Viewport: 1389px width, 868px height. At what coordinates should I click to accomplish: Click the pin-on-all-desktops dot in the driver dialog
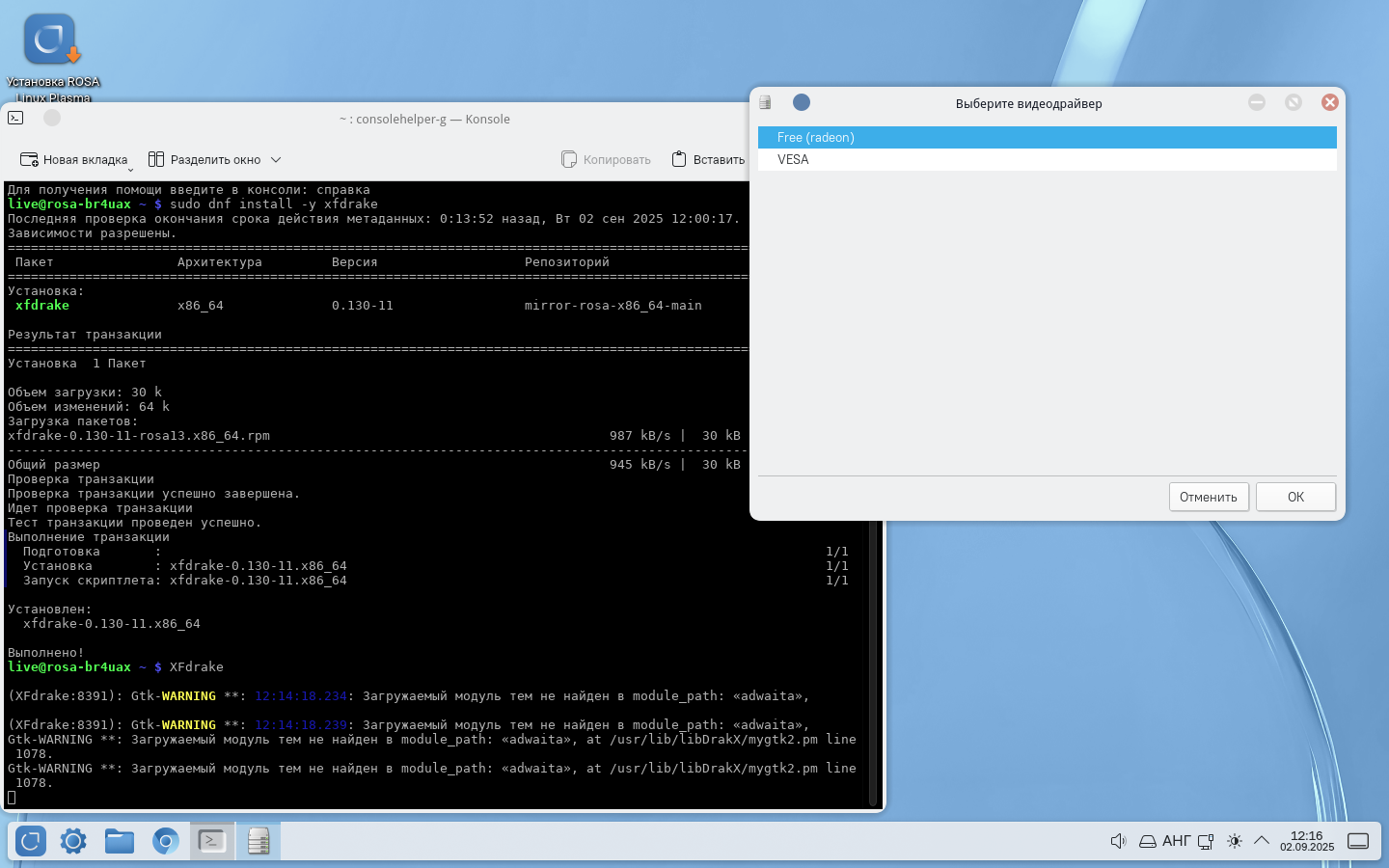click(x=802, y=102)
